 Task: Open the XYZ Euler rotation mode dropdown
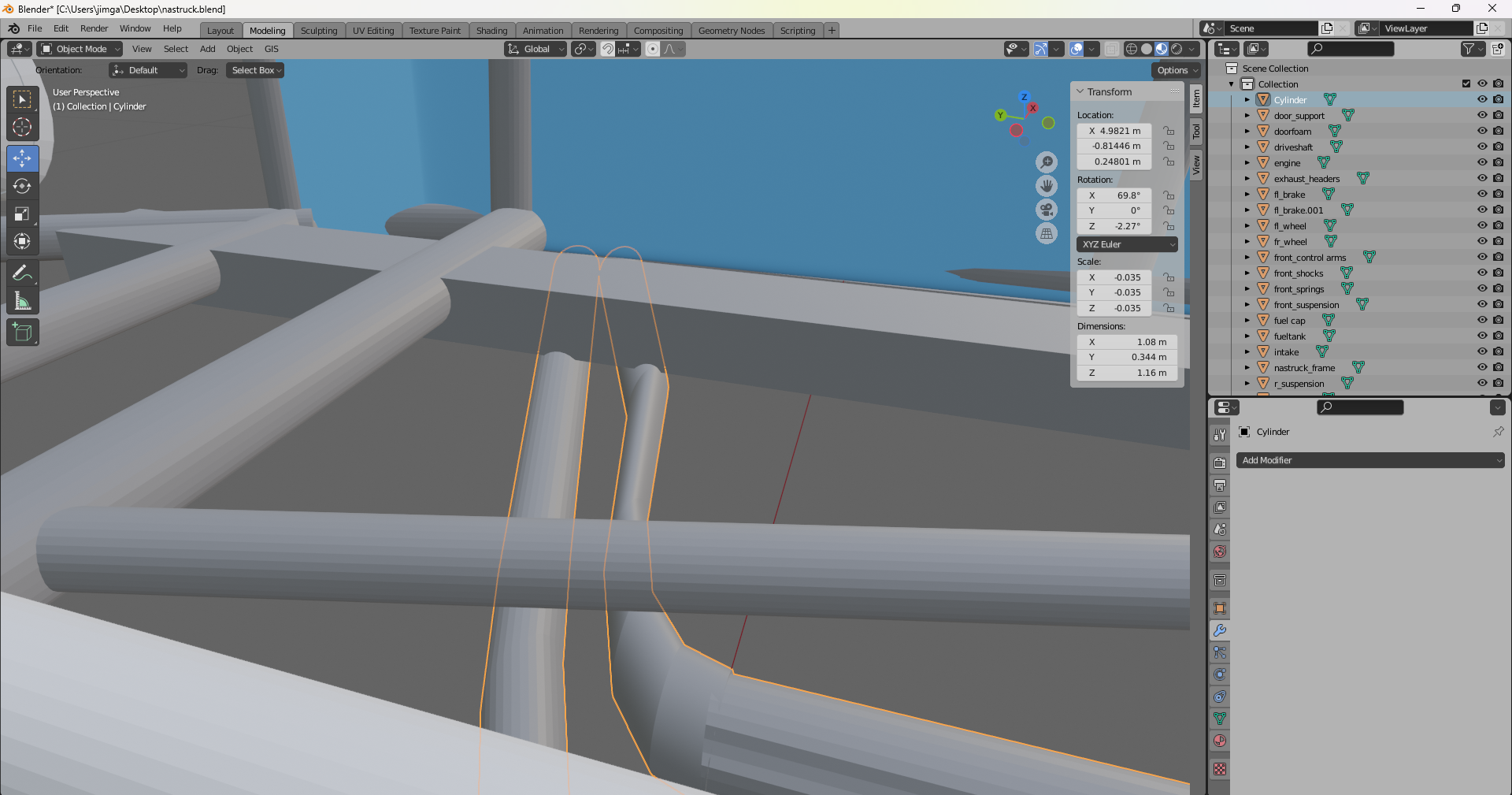click(1127, 244)
